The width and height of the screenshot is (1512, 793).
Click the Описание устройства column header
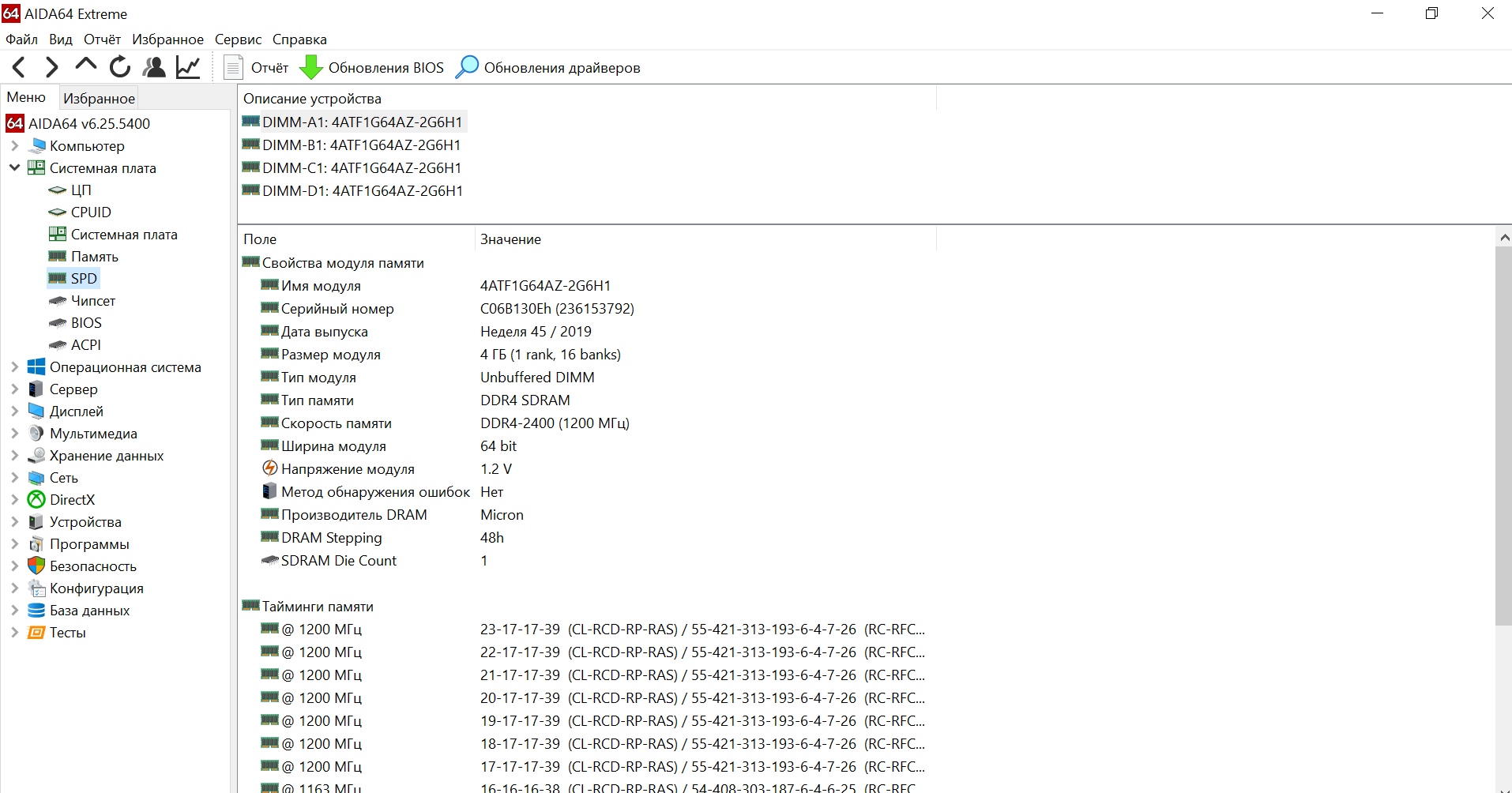pyautogui.click(x=587, y=99)
